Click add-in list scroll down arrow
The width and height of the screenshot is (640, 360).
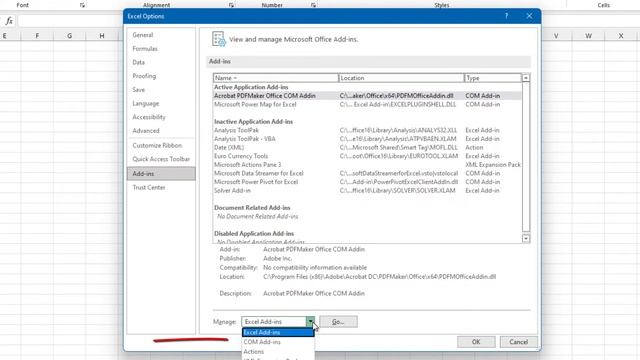point(526,239)
